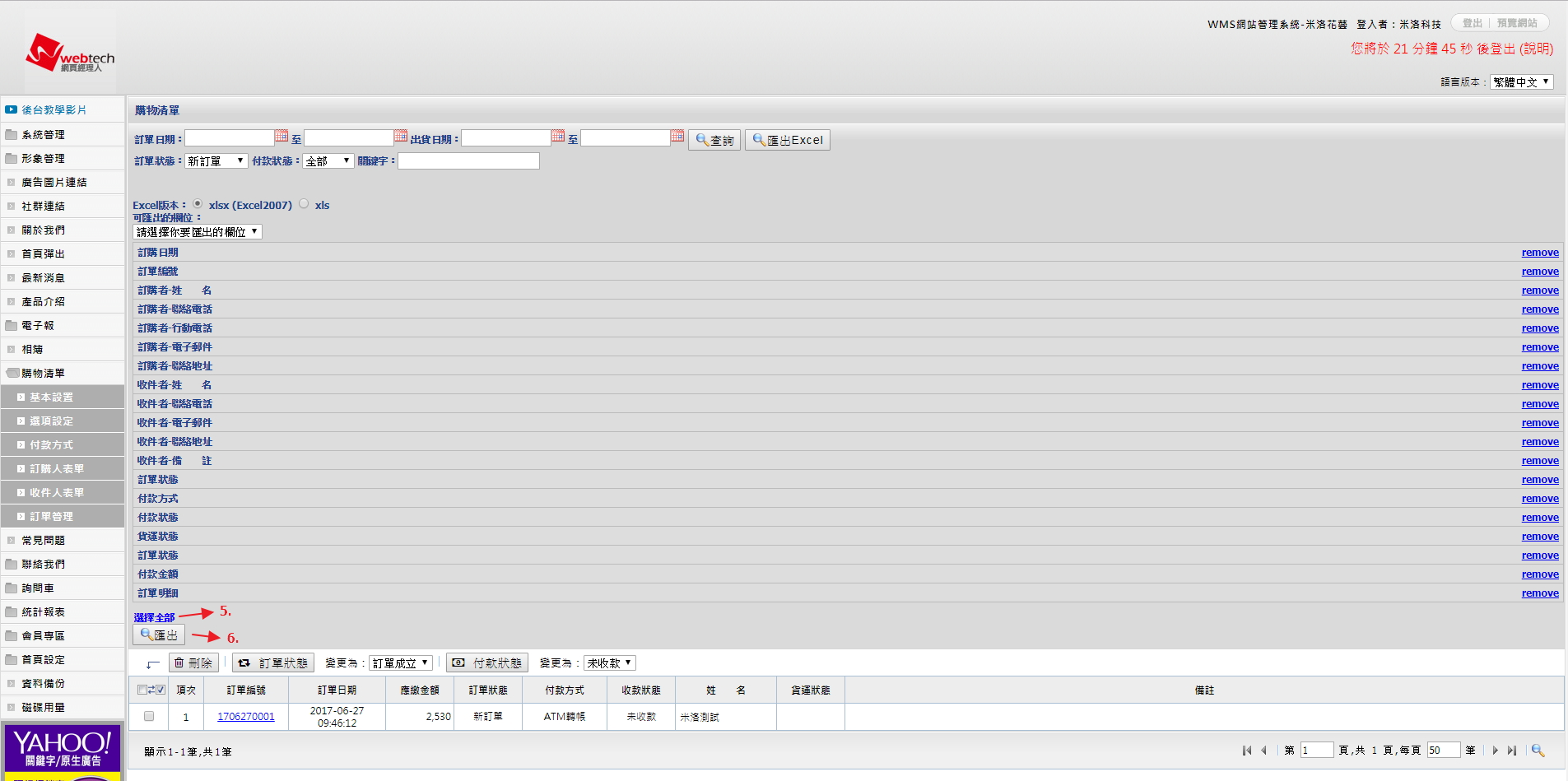The width and height of the screenshot is (1568, 781).
Task: Go to the previous results page
Action: (x=1263, y=751)
